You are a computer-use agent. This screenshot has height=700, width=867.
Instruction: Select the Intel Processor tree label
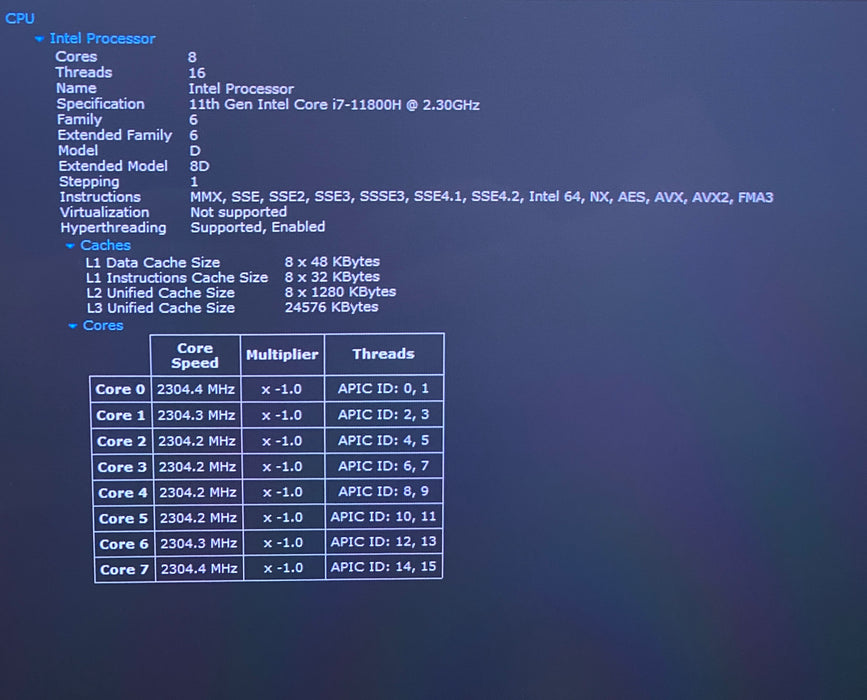(x=102, y=39)
